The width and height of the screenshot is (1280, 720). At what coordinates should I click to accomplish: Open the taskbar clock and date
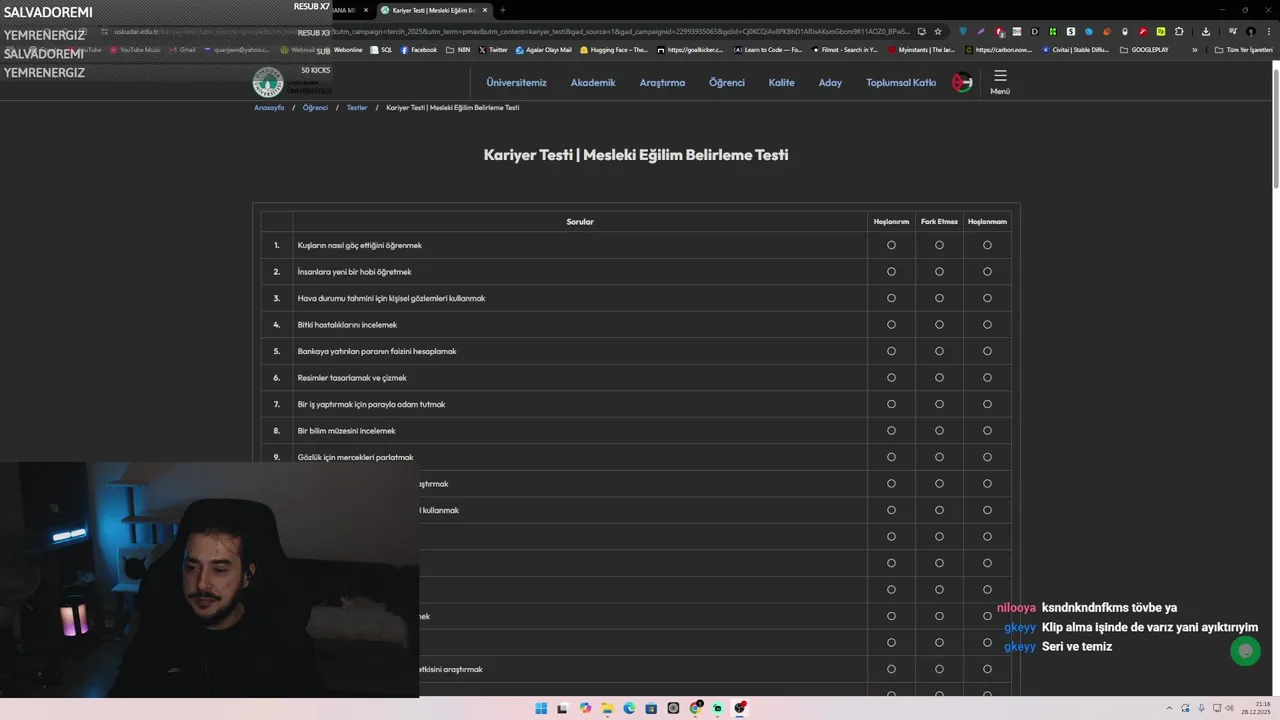[1256, 708]
